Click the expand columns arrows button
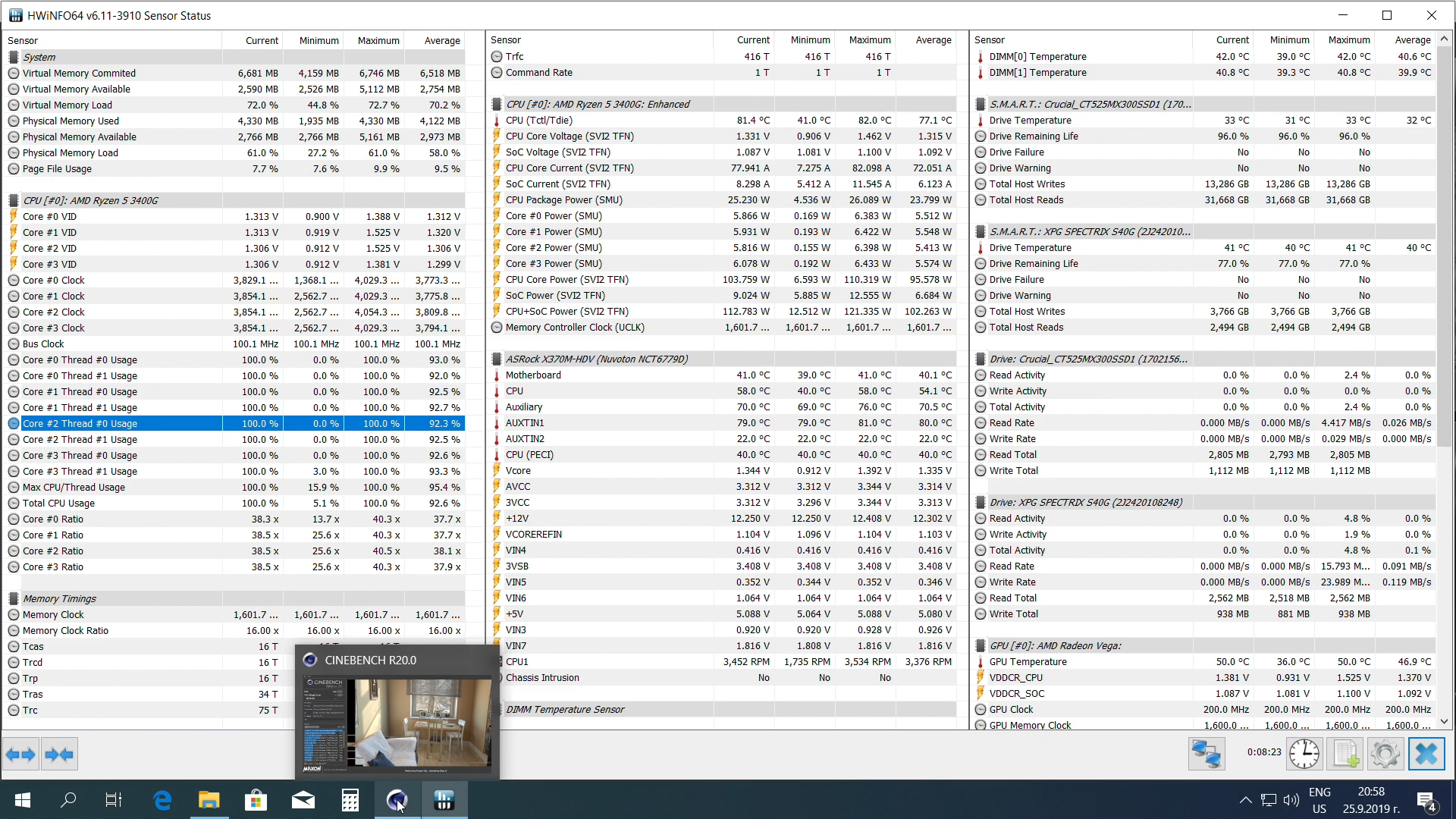Viewport: 1456px width, 819px height. pos(20,755)
